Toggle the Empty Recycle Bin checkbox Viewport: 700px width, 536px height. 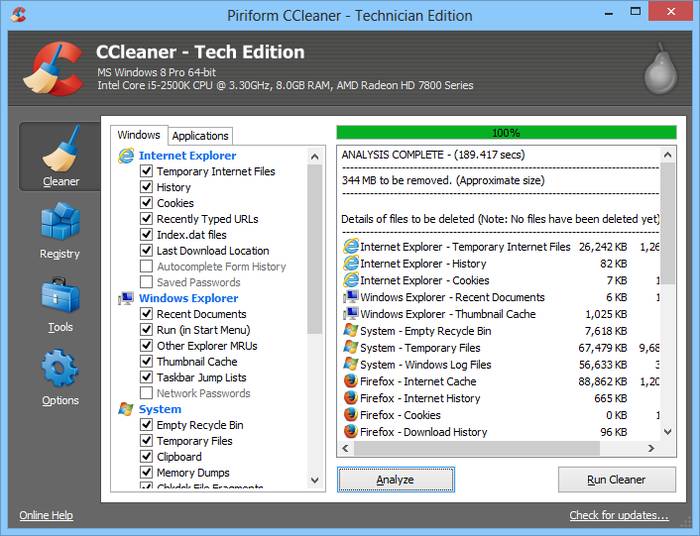(x=147, y=425)
